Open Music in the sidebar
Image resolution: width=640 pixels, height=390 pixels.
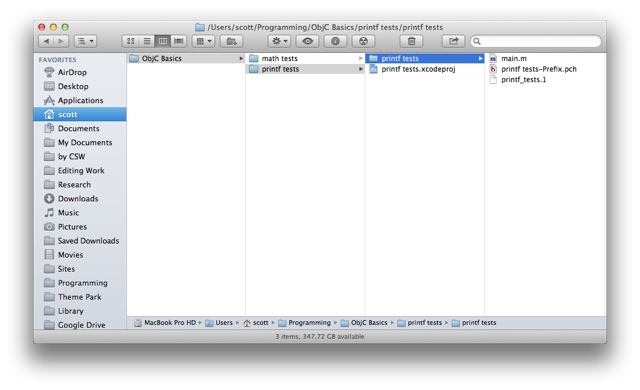[x=68, y=213]
